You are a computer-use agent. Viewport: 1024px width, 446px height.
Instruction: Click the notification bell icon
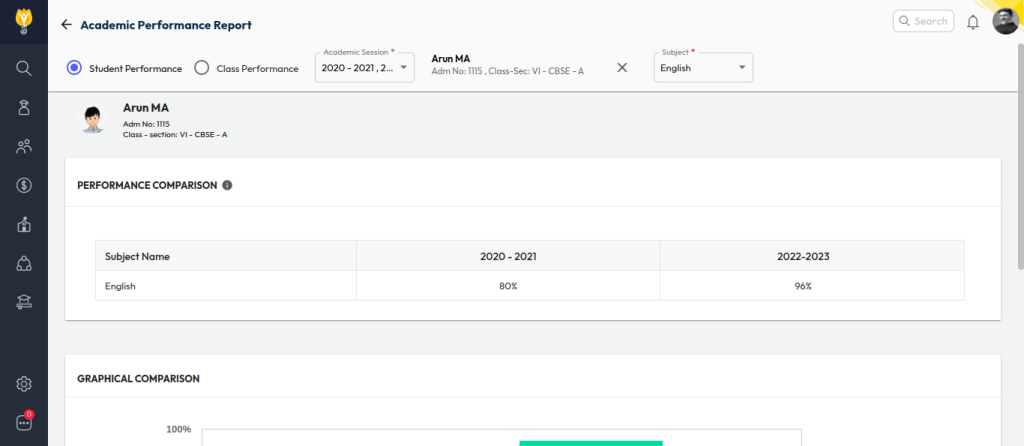click(x=972, y=22)
